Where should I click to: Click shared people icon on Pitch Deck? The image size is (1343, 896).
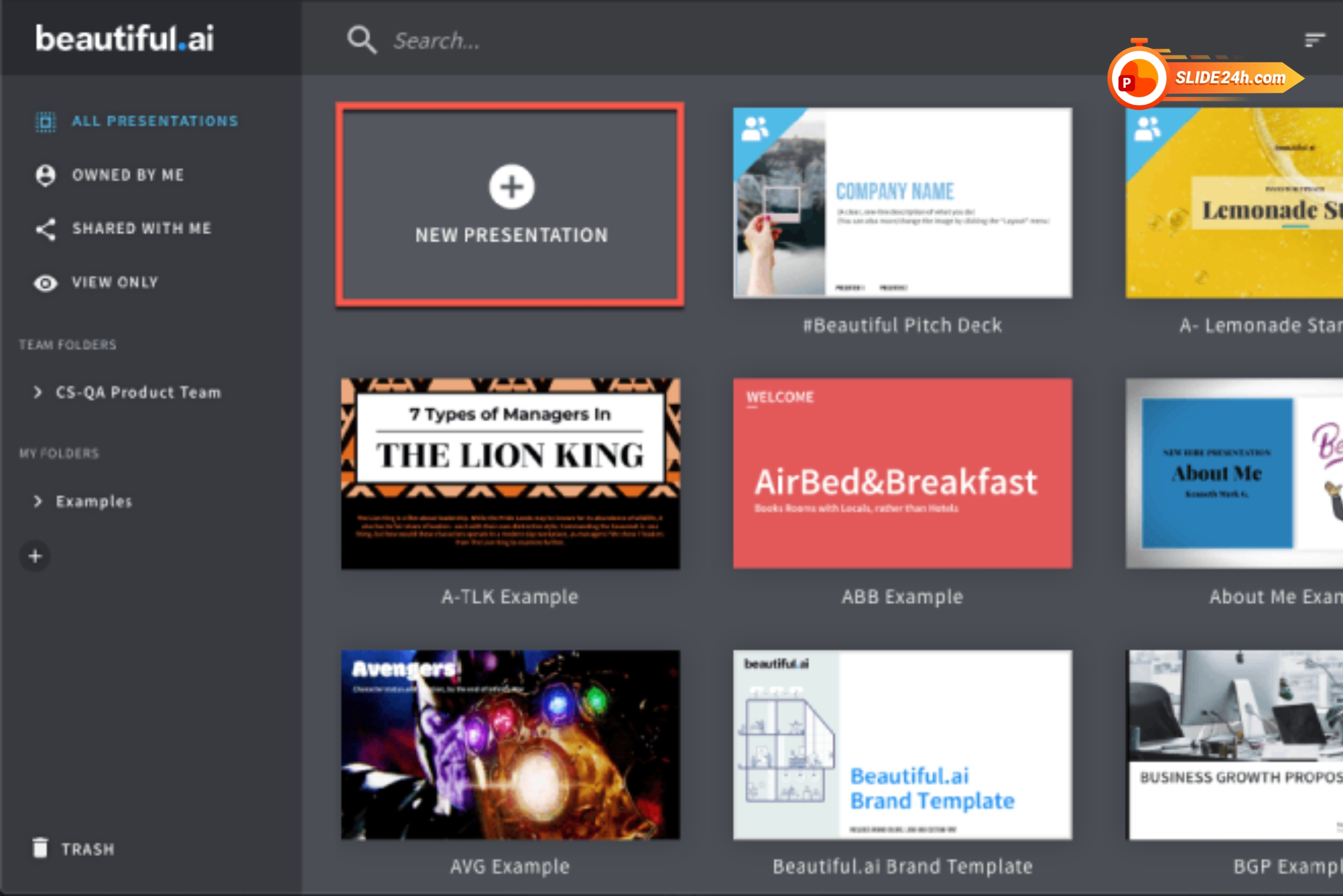point(754,128)
